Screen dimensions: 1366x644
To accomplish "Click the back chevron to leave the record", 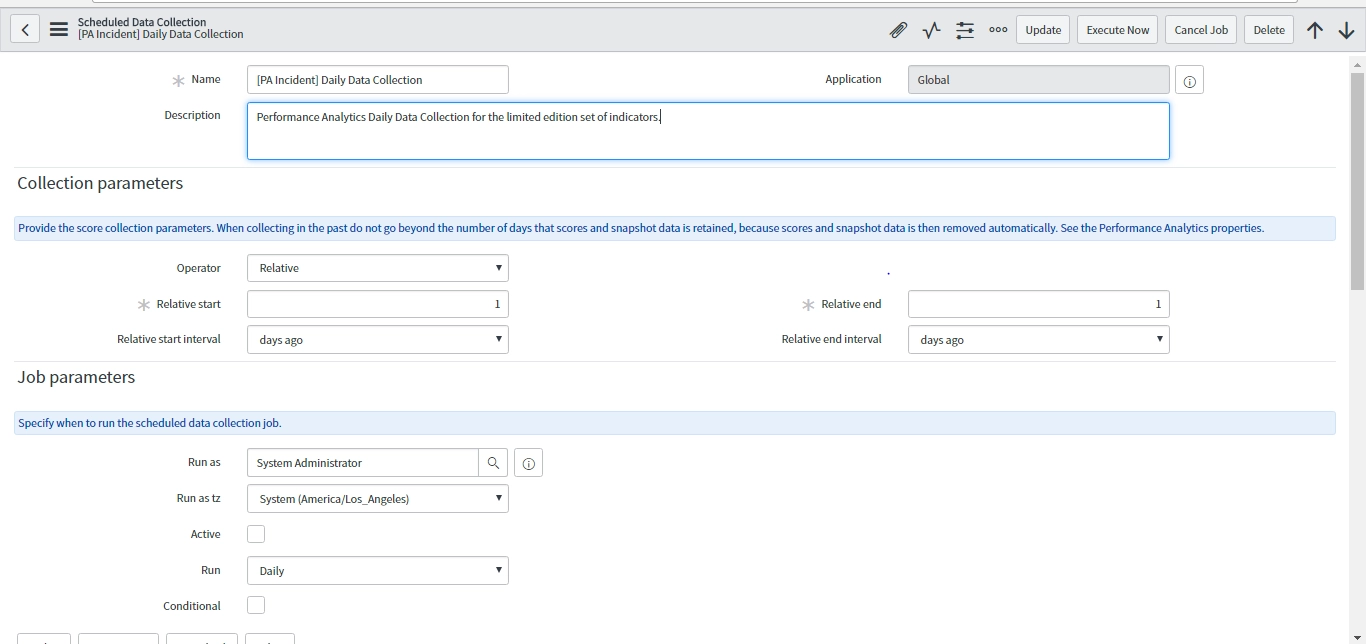I will (x=25, y=28).
